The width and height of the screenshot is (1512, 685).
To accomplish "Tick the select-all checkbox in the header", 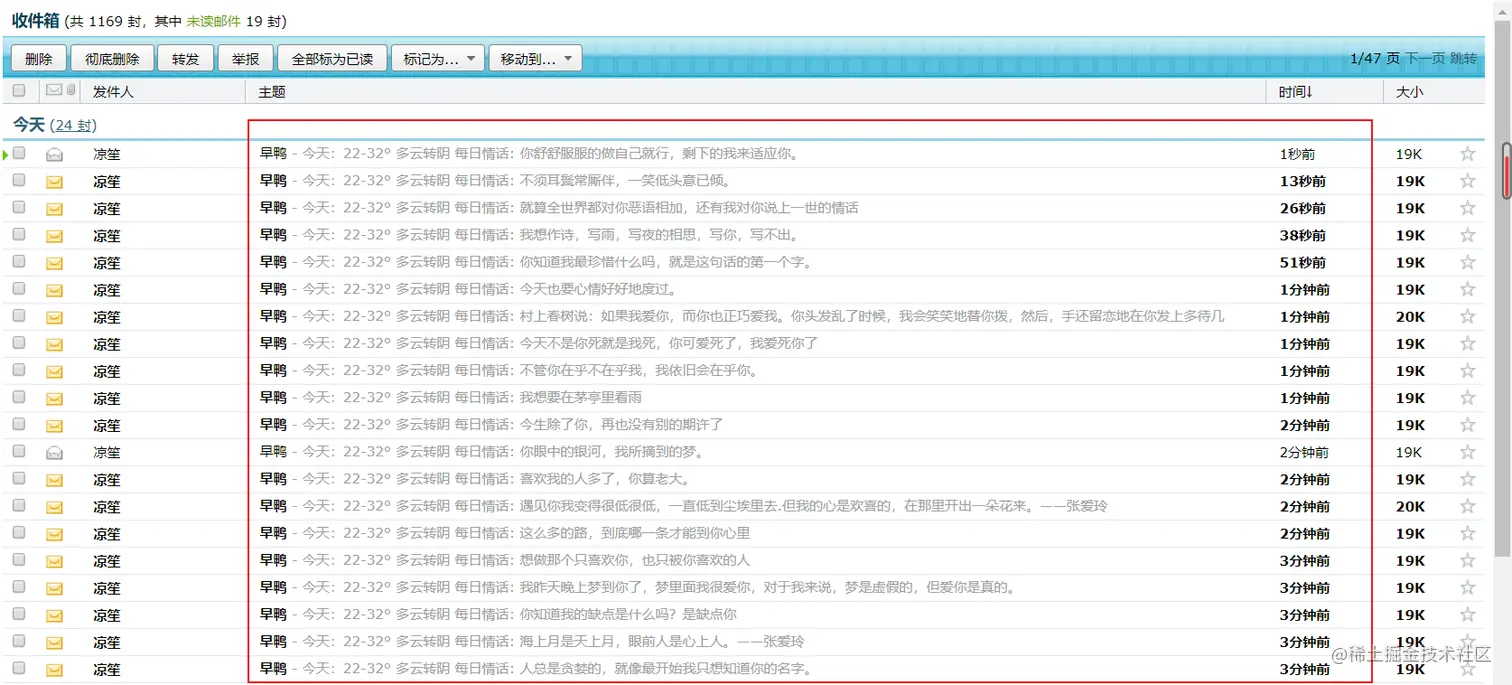I will 19,90.
